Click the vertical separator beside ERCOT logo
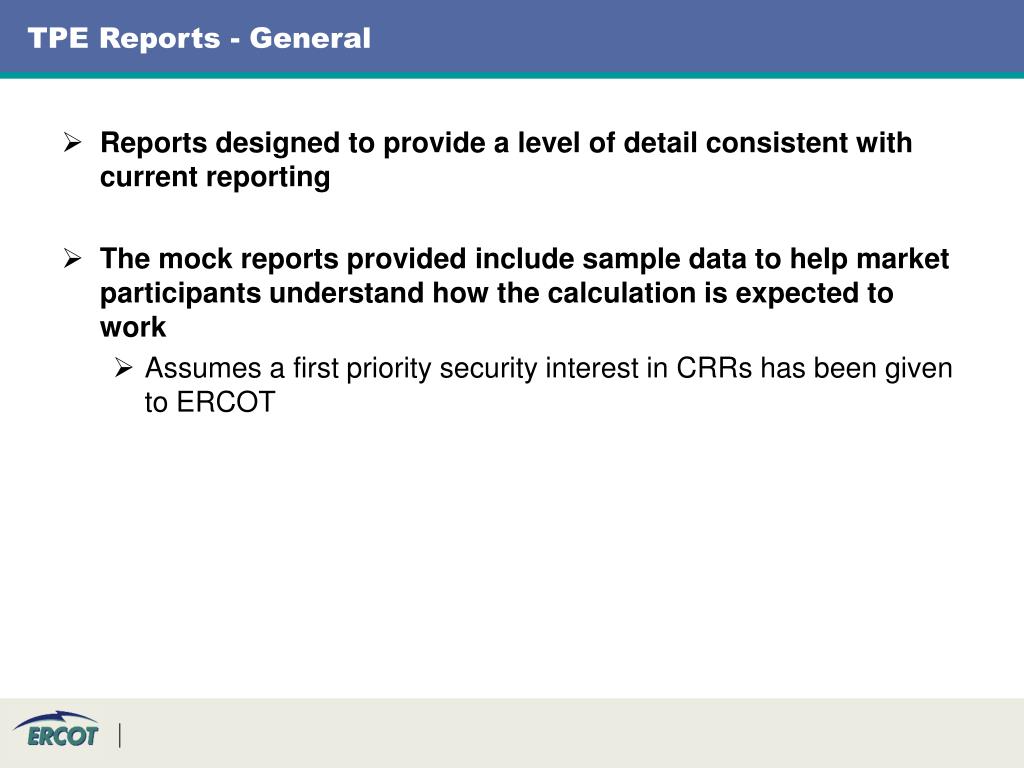The image size is (1024, 768). [x=120, y=735]
